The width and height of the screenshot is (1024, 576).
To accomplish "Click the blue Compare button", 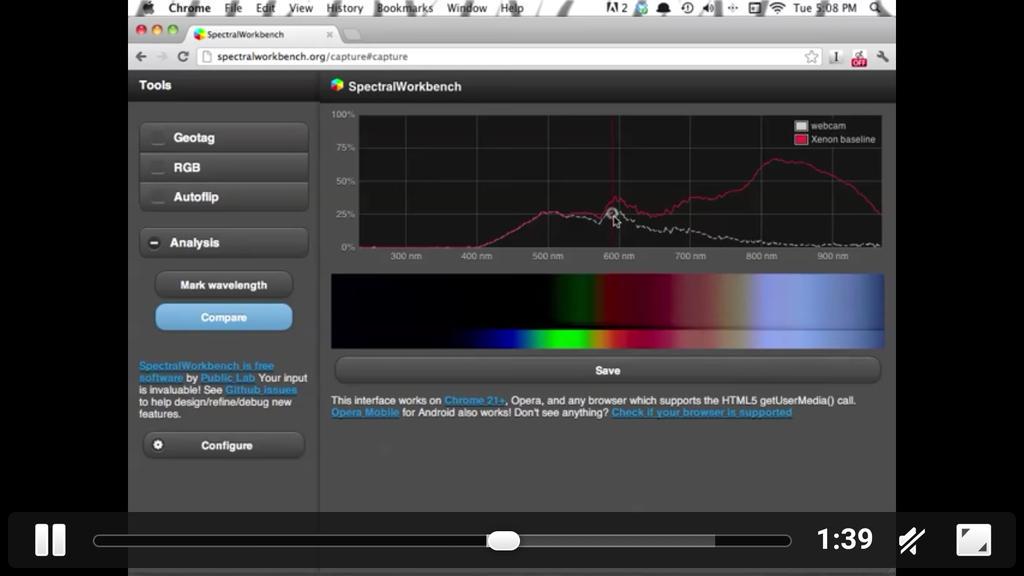I will click(223, 317).
